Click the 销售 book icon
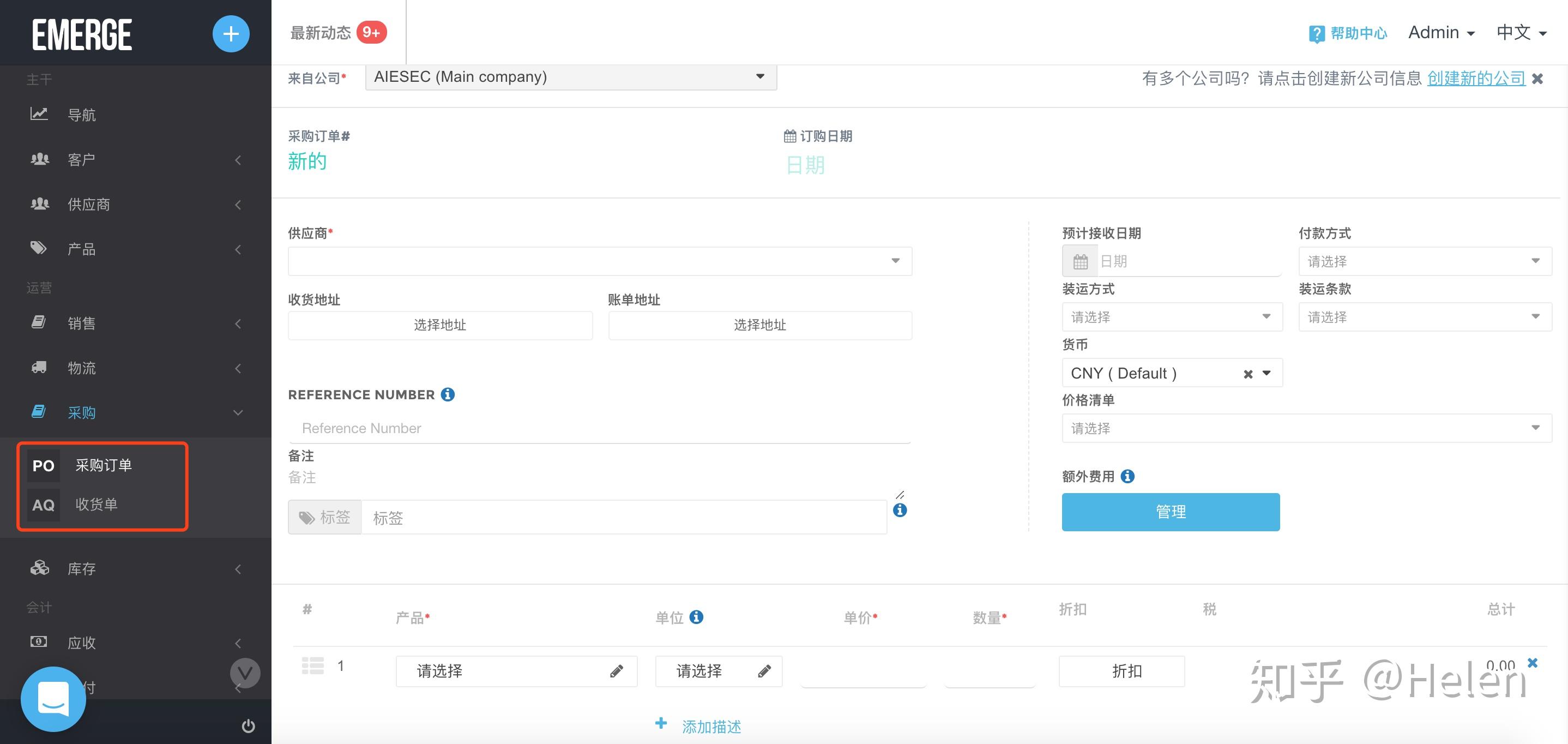Screen dimensions: 1568x744 click(x=38, y=322)
